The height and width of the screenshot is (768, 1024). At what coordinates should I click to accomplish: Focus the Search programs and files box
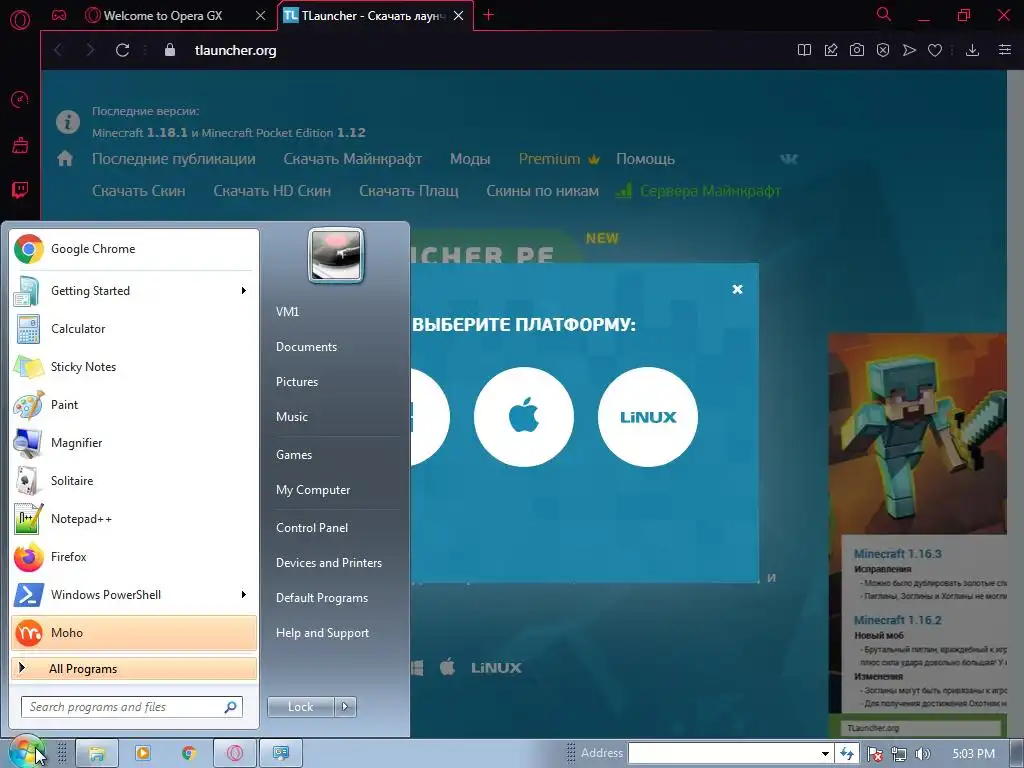coord(132,707)
